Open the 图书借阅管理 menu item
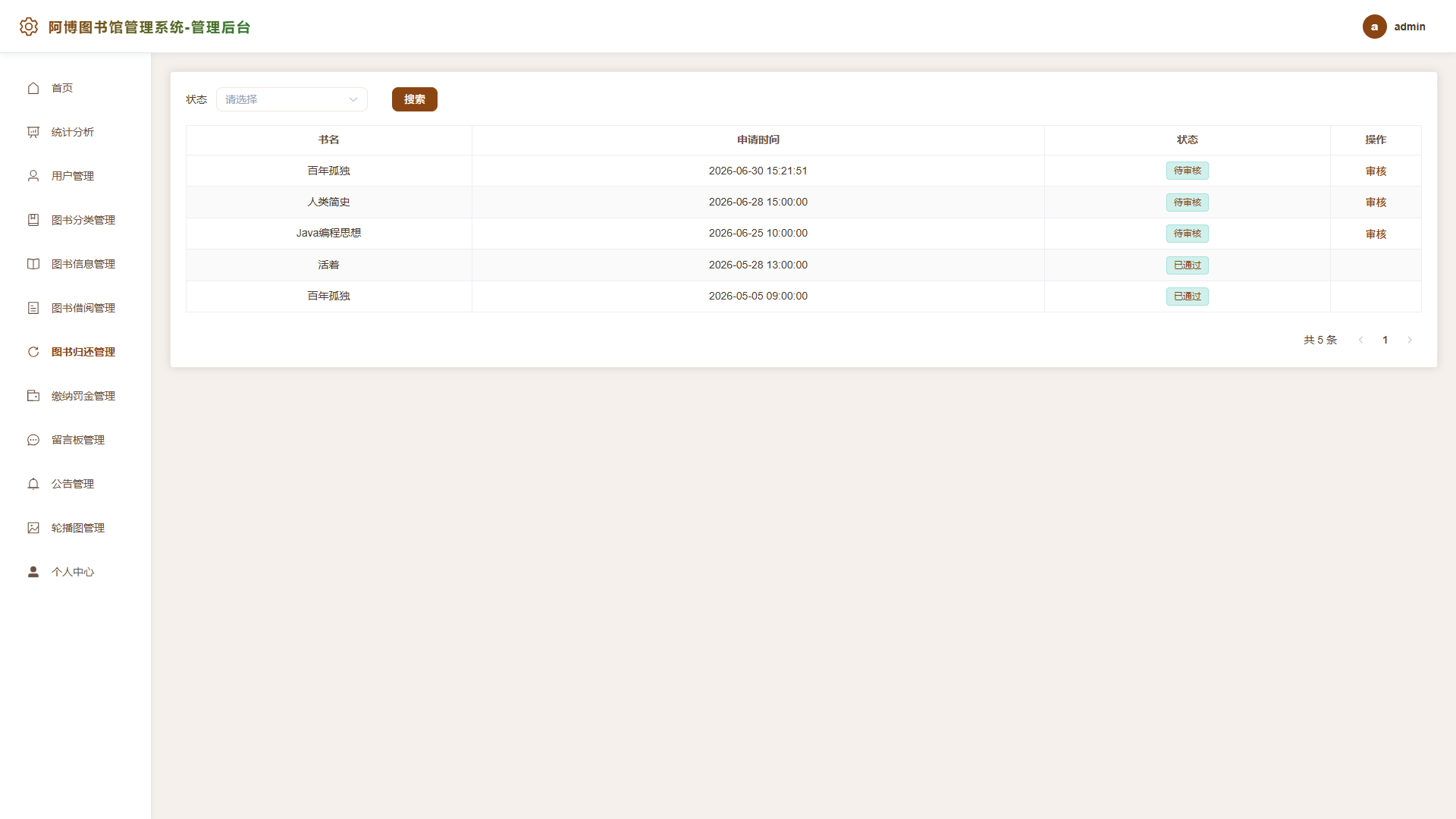Image resolution: width=1456 pixels, height=819 pixels. coord(76,308)
